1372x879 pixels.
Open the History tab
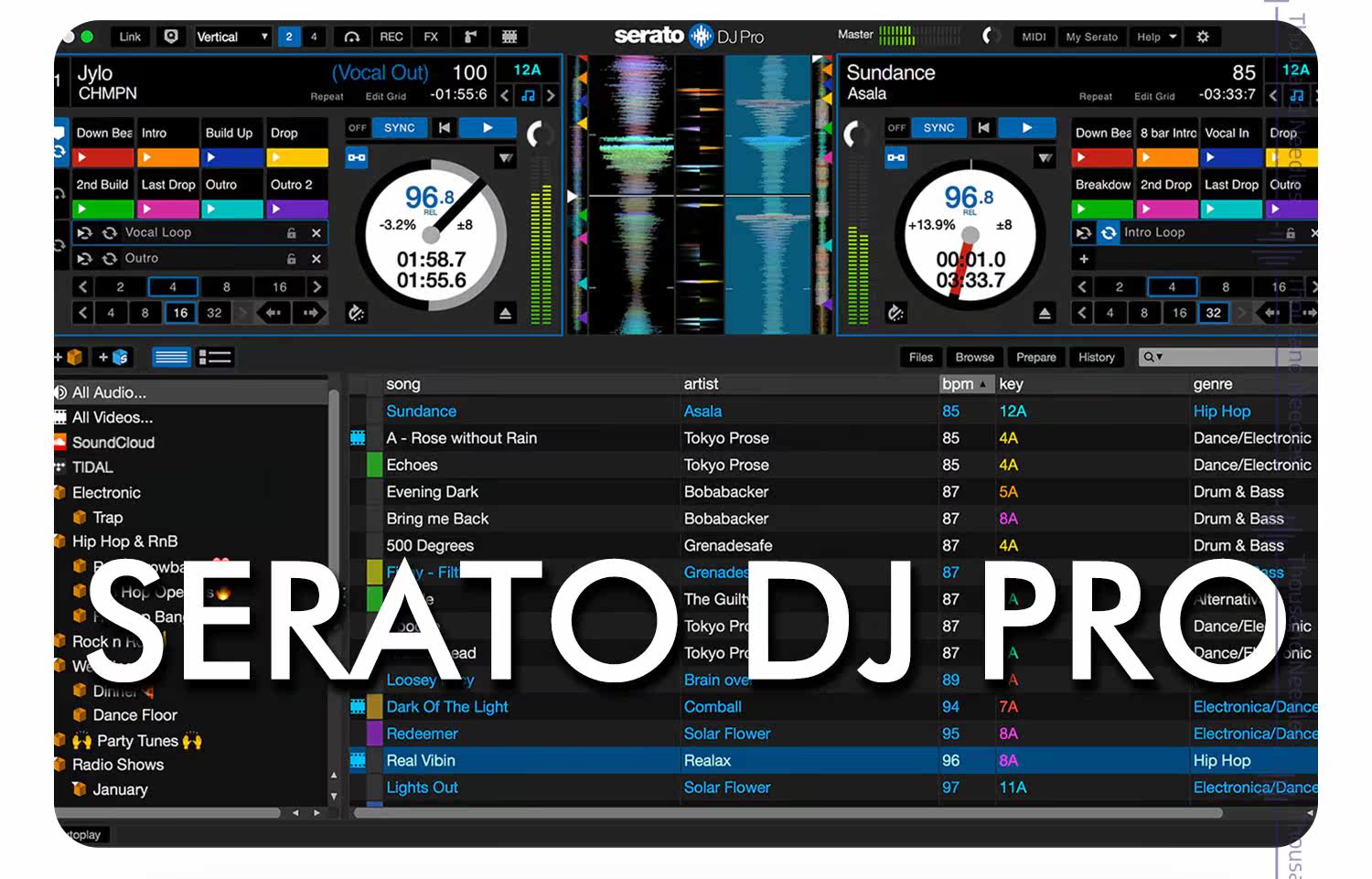(x=1097, y=357)
